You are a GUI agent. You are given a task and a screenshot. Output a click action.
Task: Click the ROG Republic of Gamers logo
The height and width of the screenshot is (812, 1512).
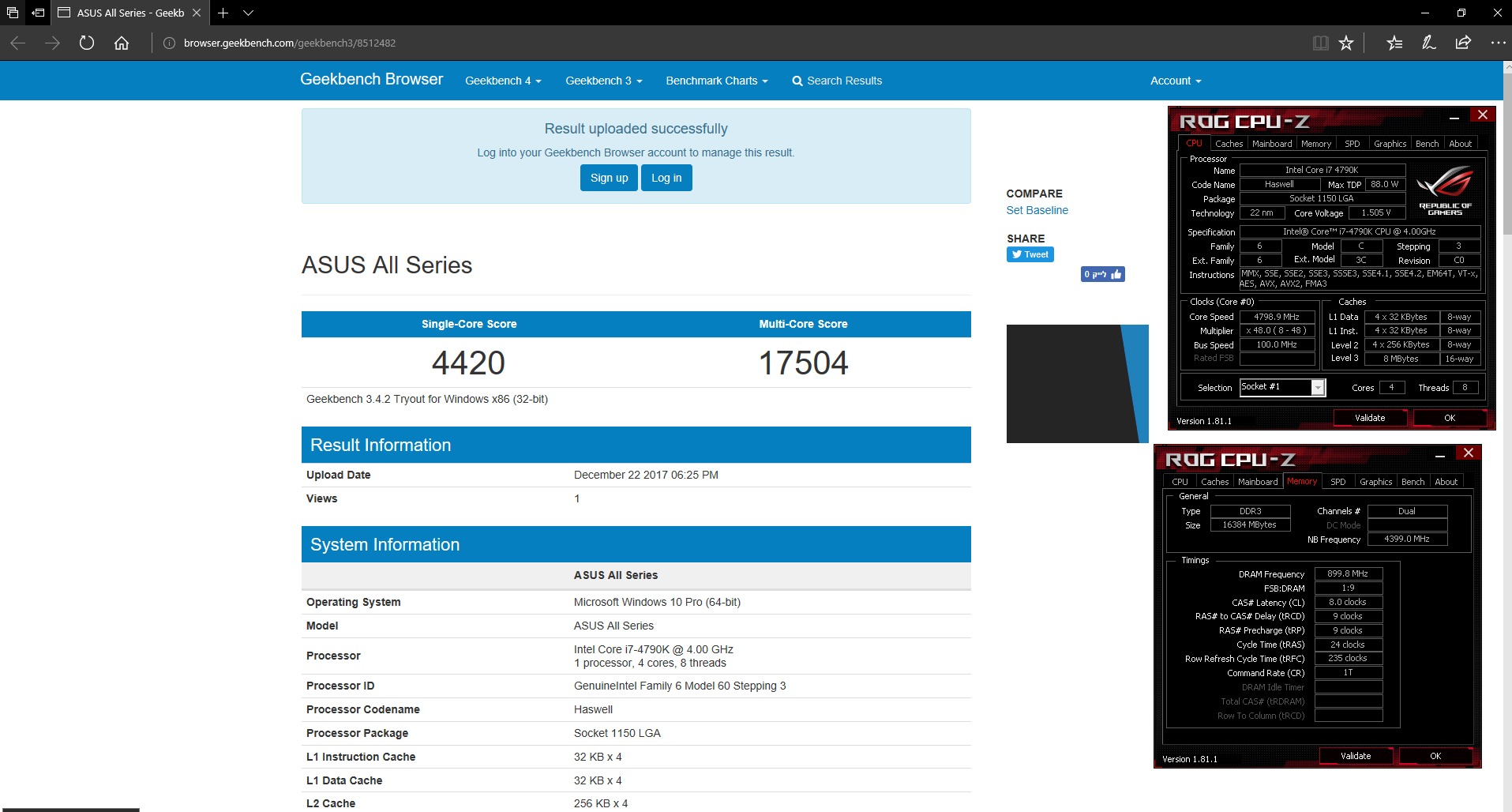point(1445,190)
